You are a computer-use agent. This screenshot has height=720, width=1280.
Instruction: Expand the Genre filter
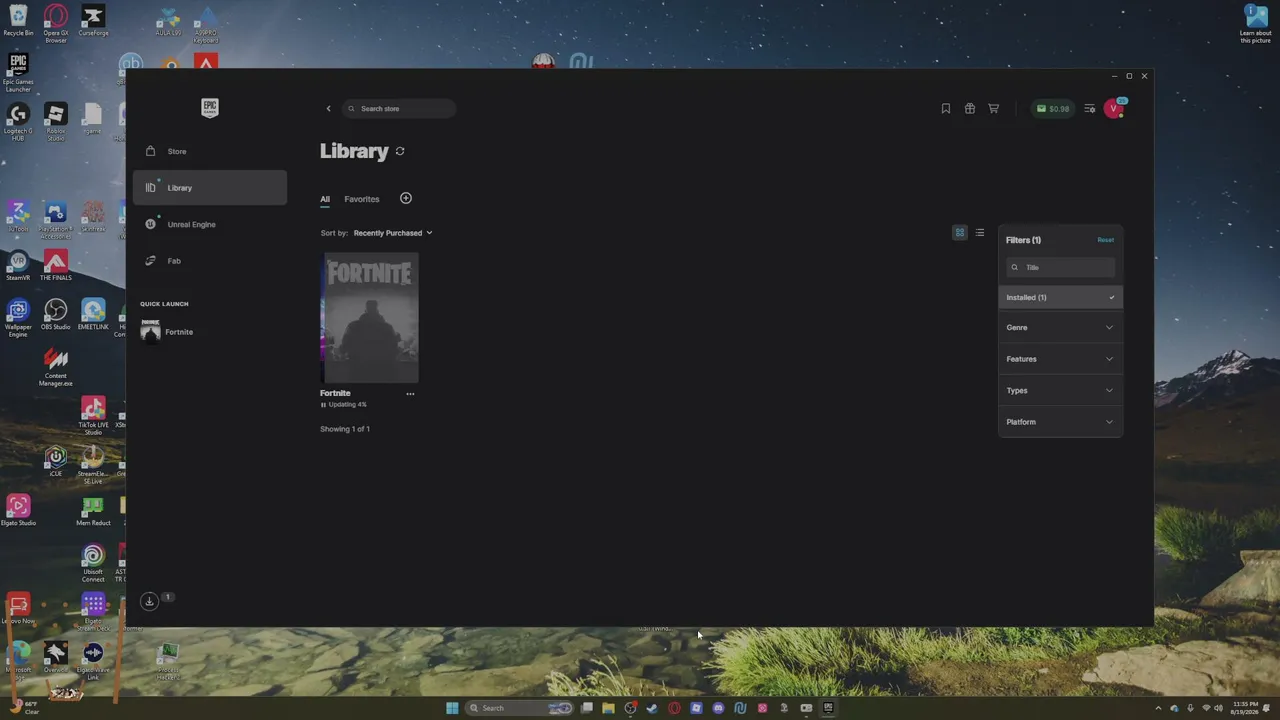(x=1060, y=328)
